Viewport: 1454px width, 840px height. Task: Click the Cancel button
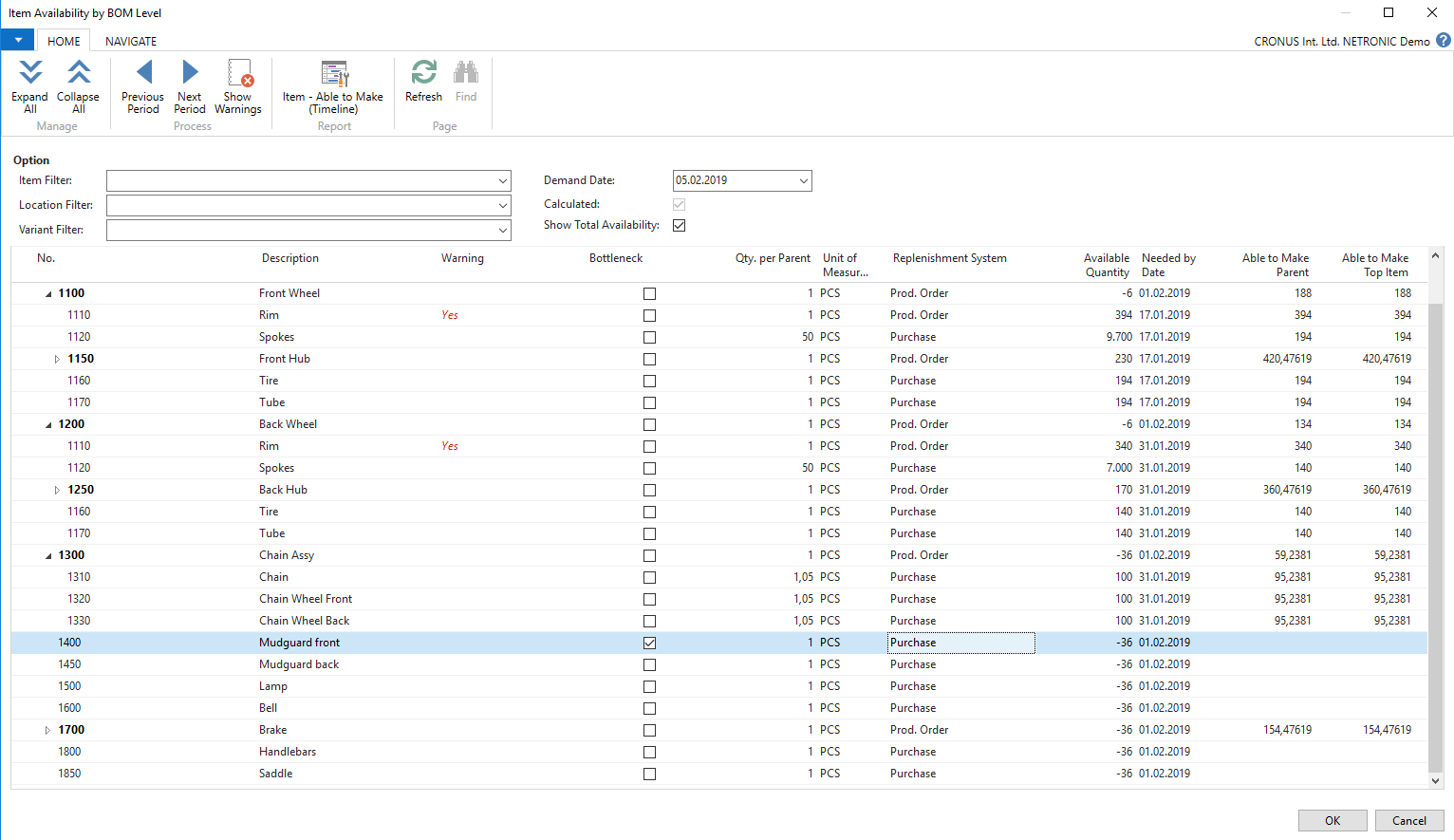(1408, 820)
